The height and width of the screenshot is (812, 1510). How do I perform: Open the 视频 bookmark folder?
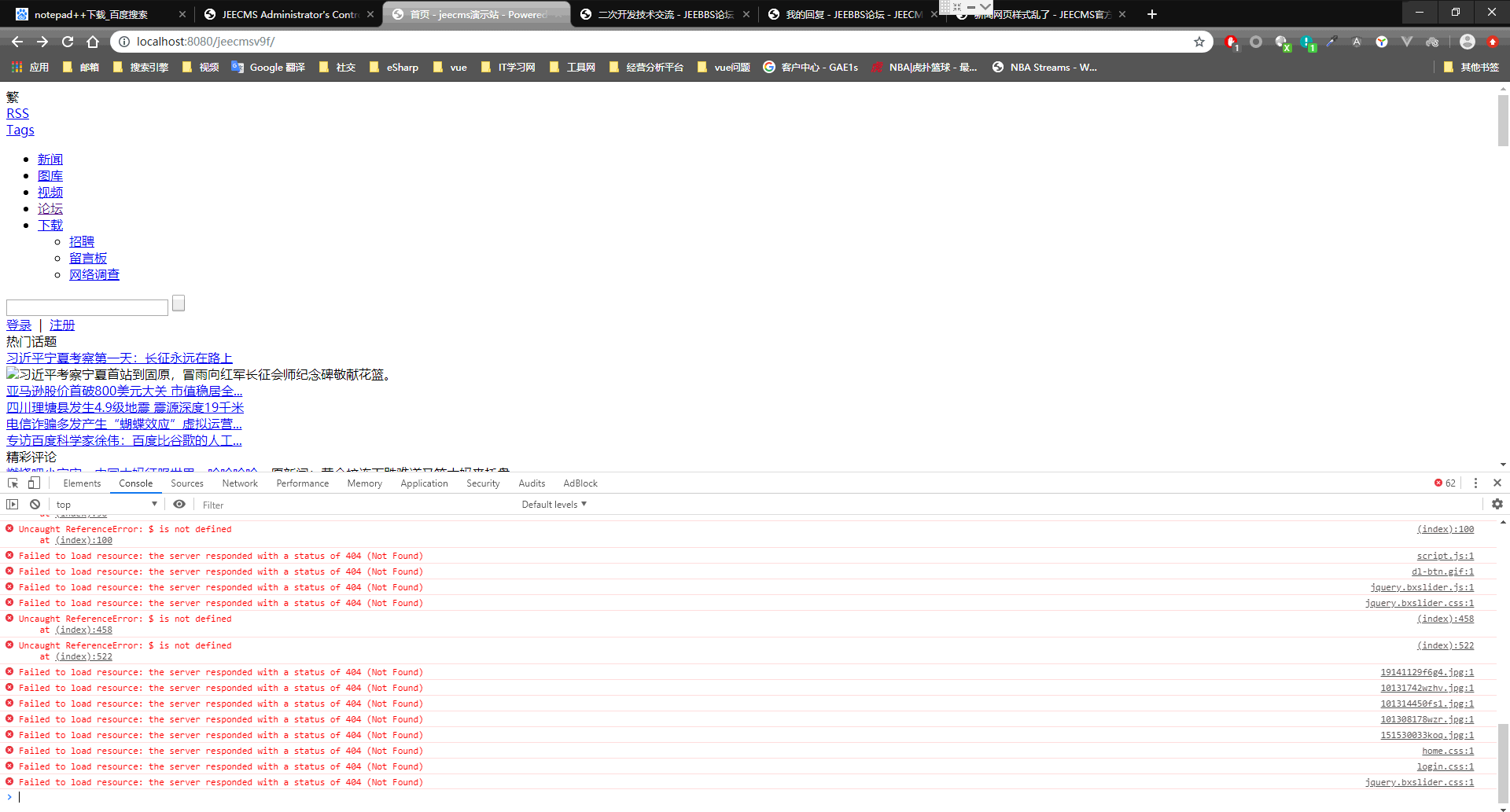[x=201, y=68]
